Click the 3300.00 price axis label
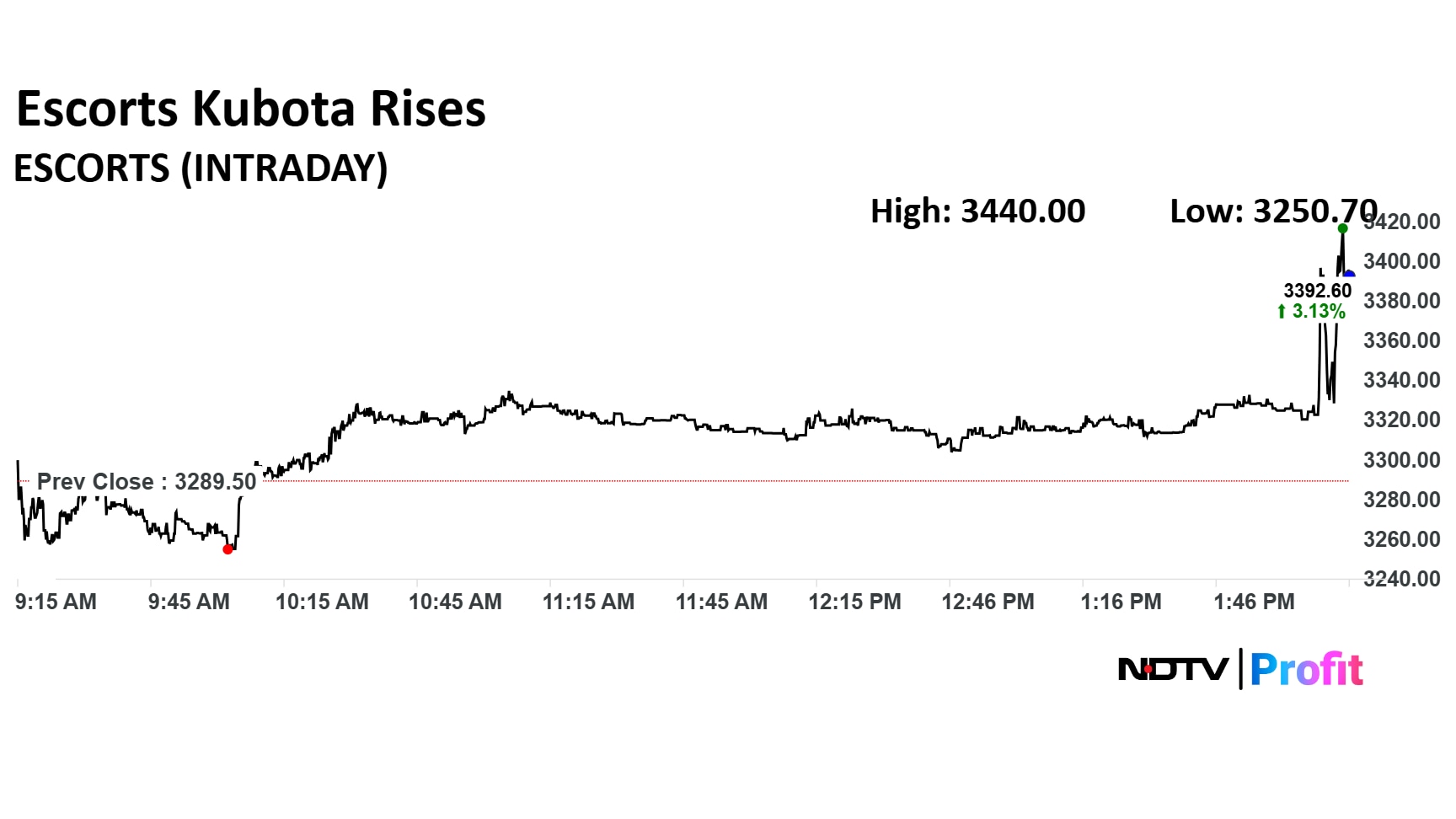This screenshot has width=1456, height=819. pyautogui.click(x=1401, y=460)
